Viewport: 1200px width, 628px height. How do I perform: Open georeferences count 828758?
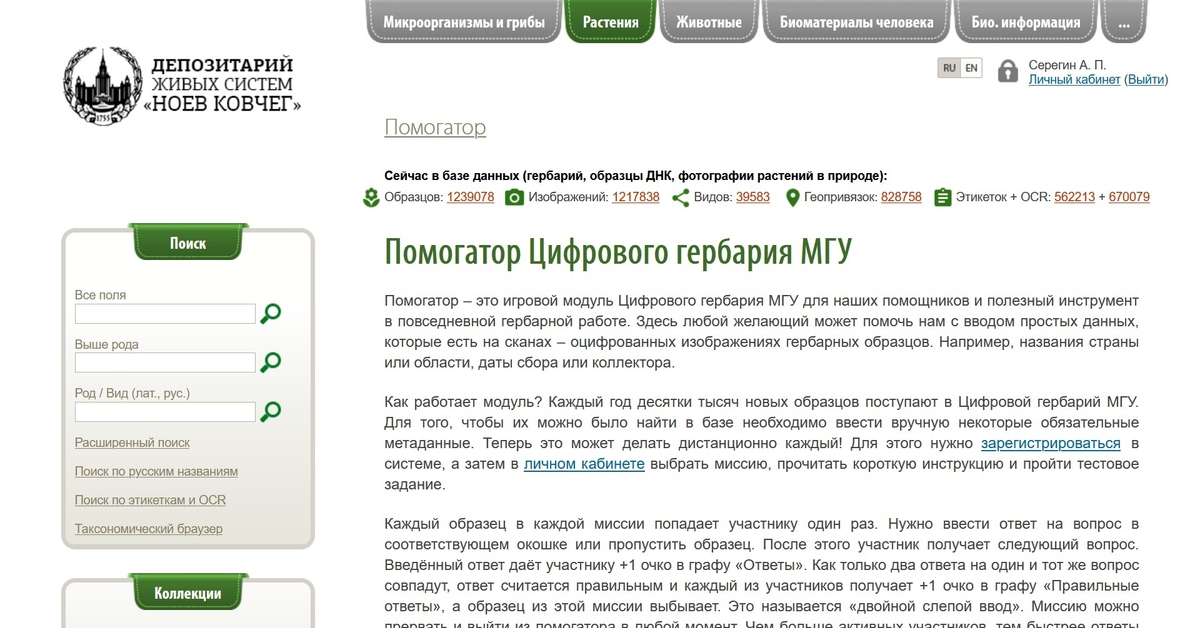901,197
